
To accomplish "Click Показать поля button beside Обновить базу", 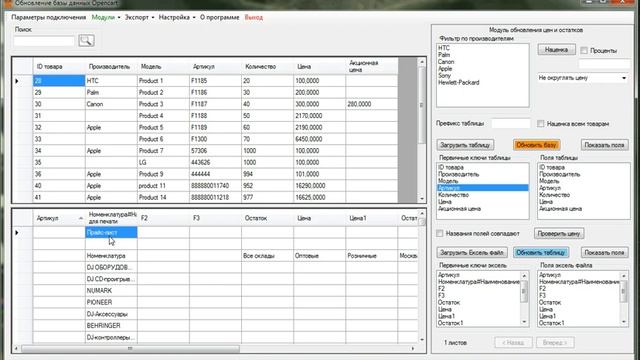I will 604,145.
